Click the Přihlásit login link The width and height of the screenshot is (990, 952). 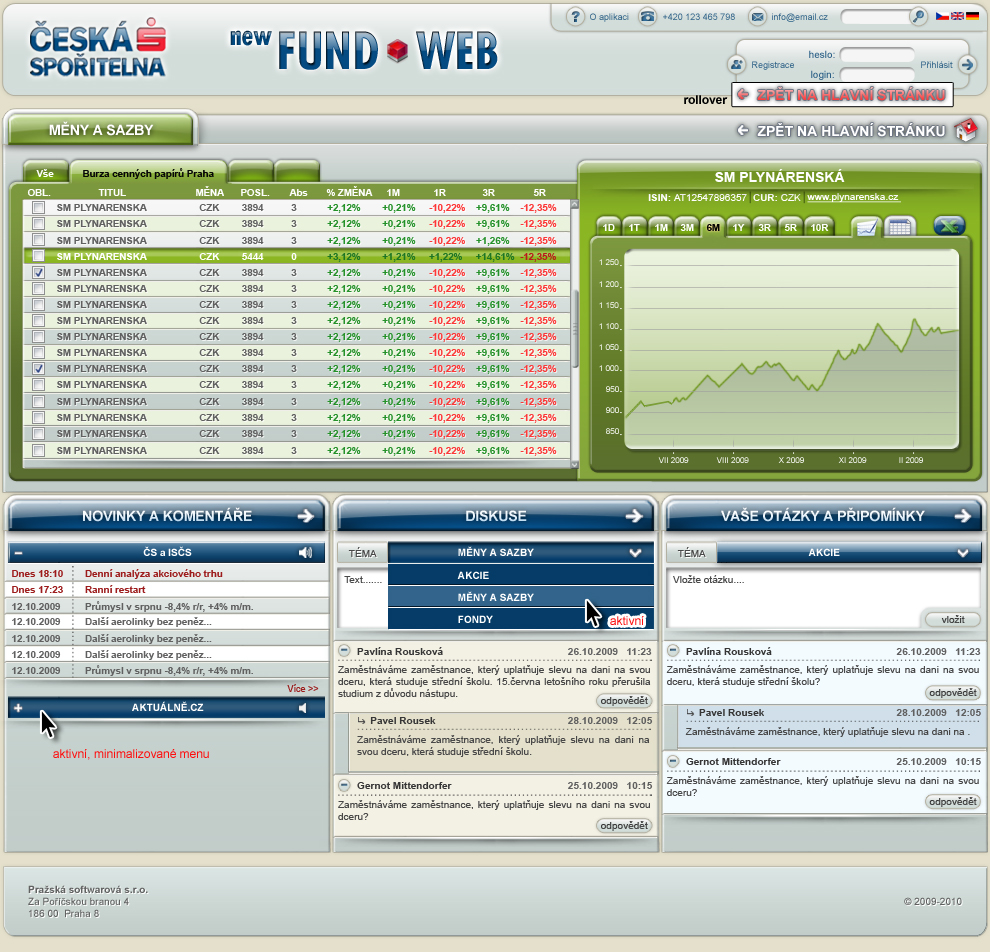point(936,64)
